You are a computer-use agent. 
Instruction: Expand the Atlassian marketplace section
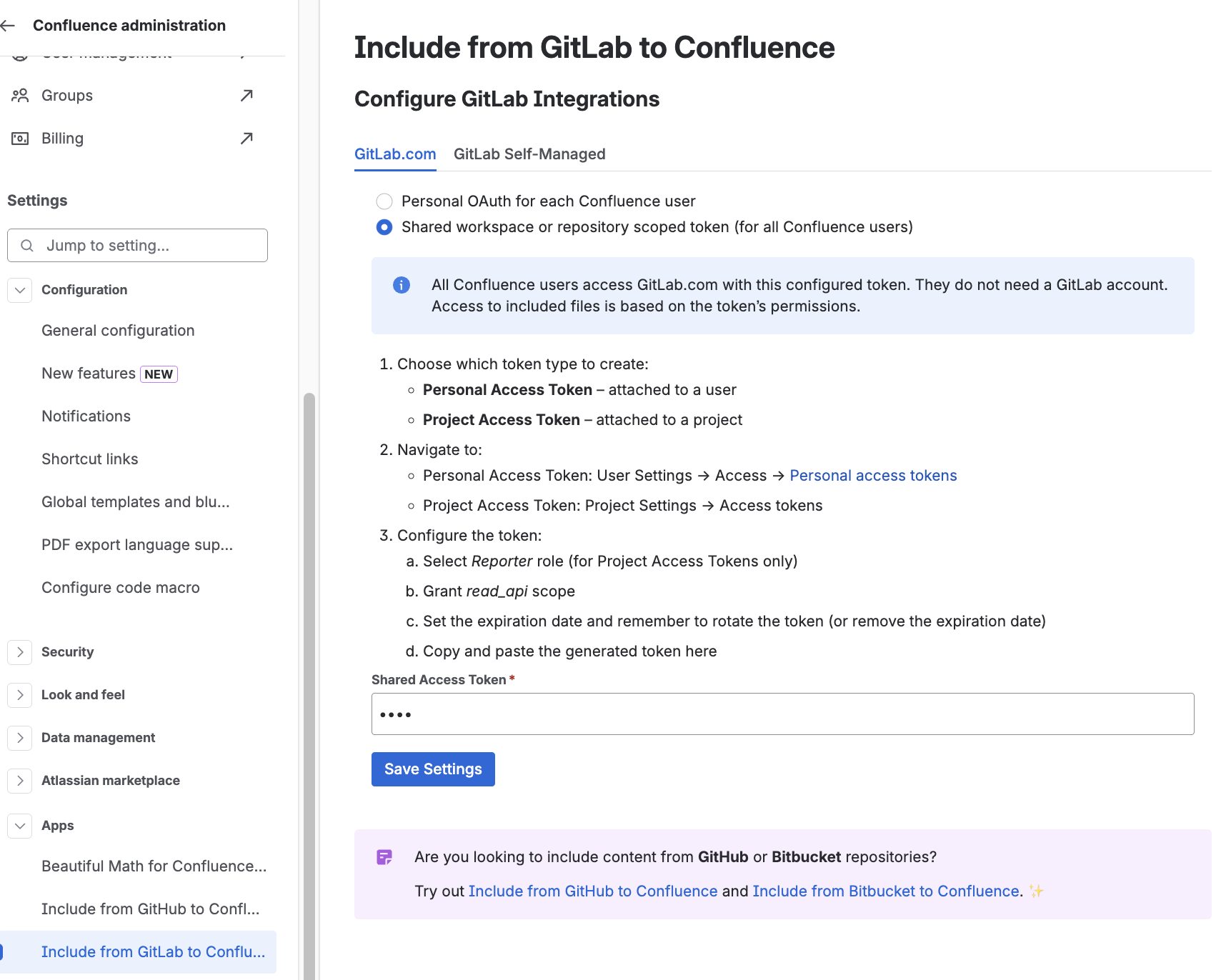[19, 780]
